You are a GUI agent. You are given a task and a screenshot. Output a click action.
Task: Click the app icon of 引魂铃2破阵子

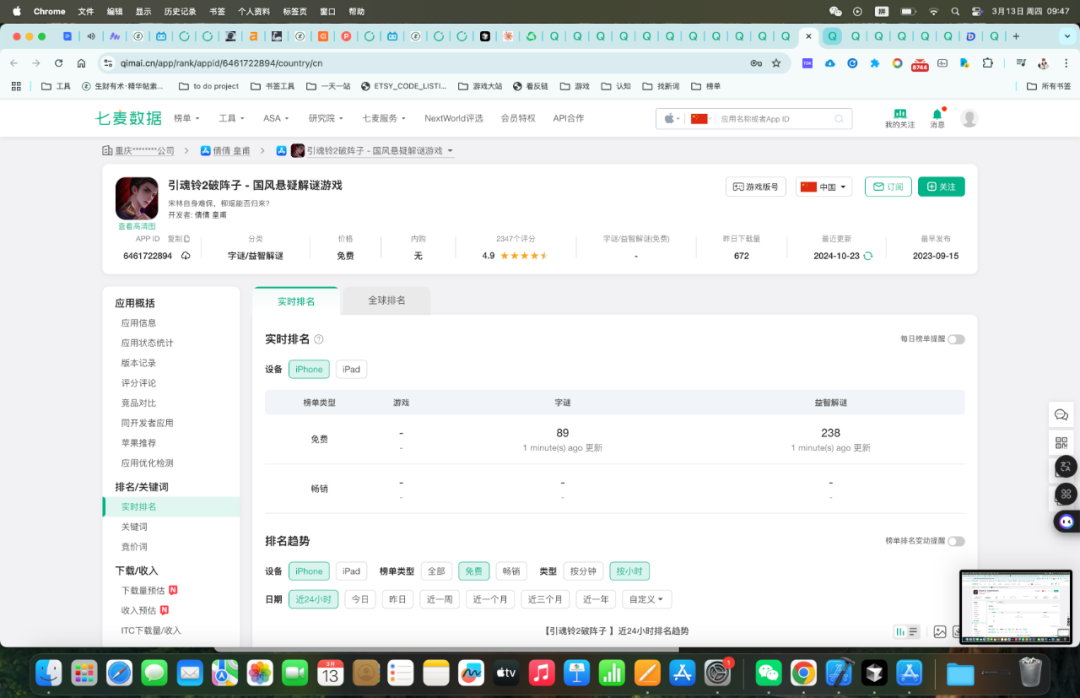[x=136, y=198]
